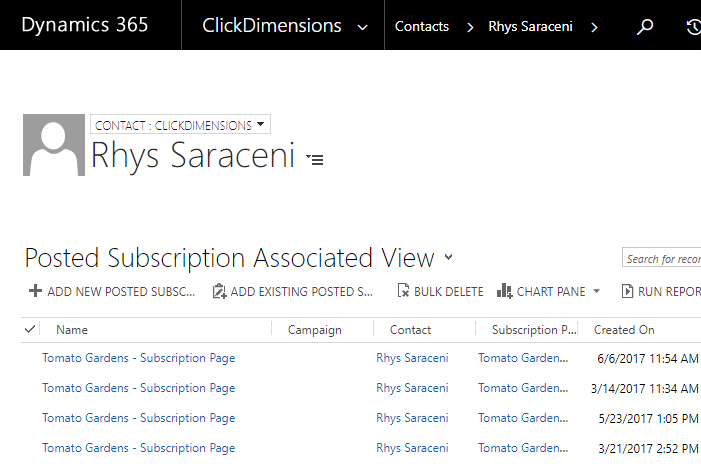Click the Add Existing Posted Subscription icon
Screen dimensions: 701x464
(219, 291)
